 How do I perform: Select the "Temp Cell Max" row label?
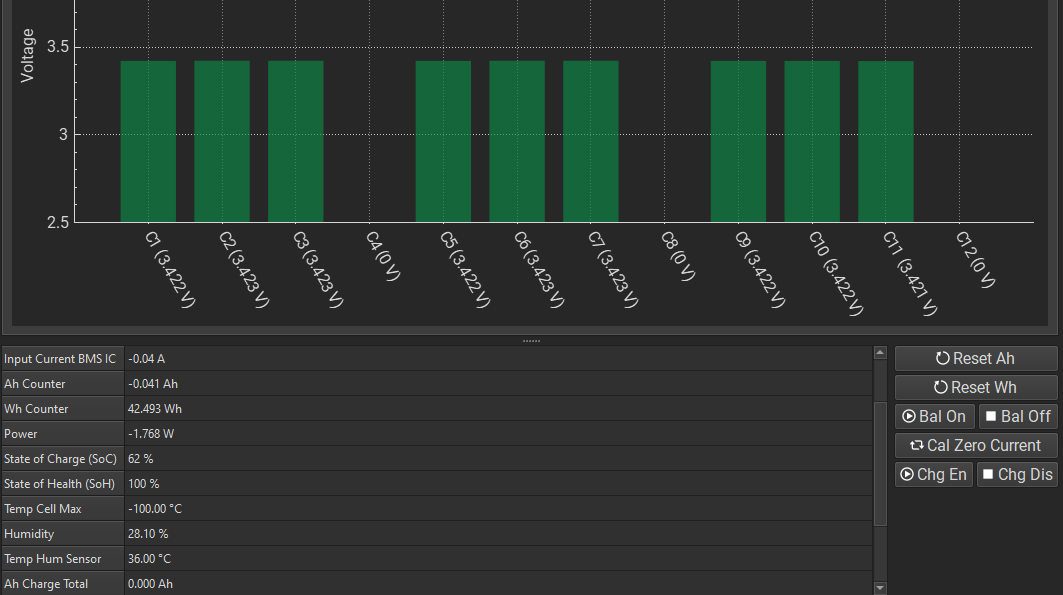click(43, 510)
